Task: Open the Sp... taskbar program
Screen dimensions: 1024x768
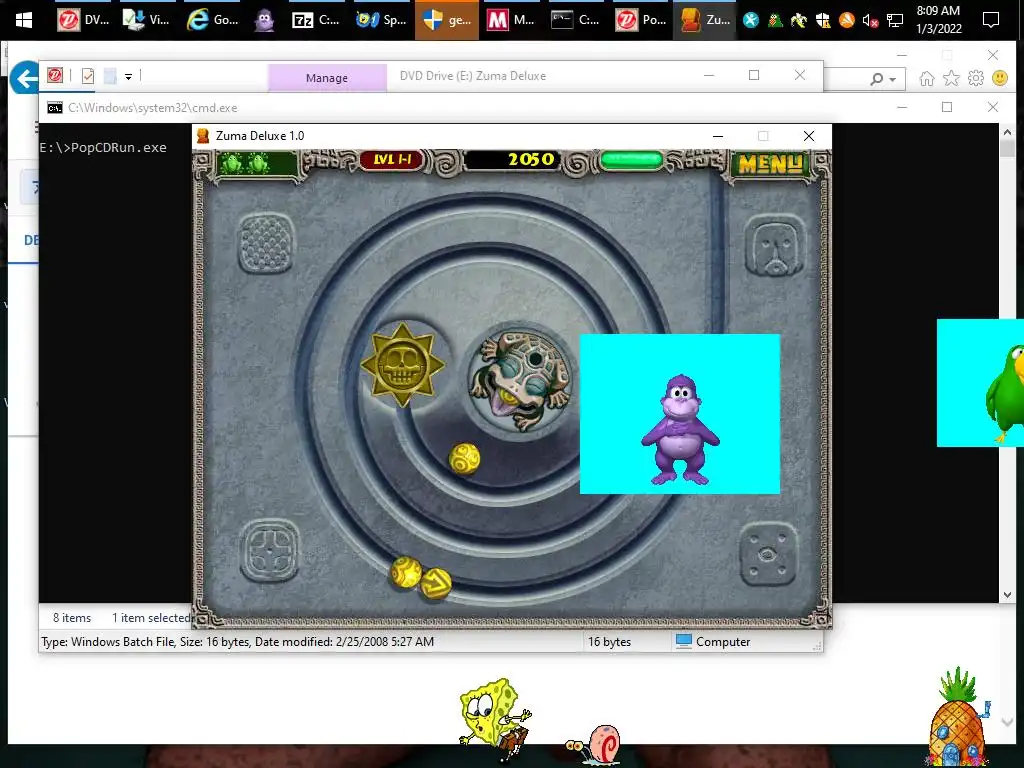Action: (381, 20)
